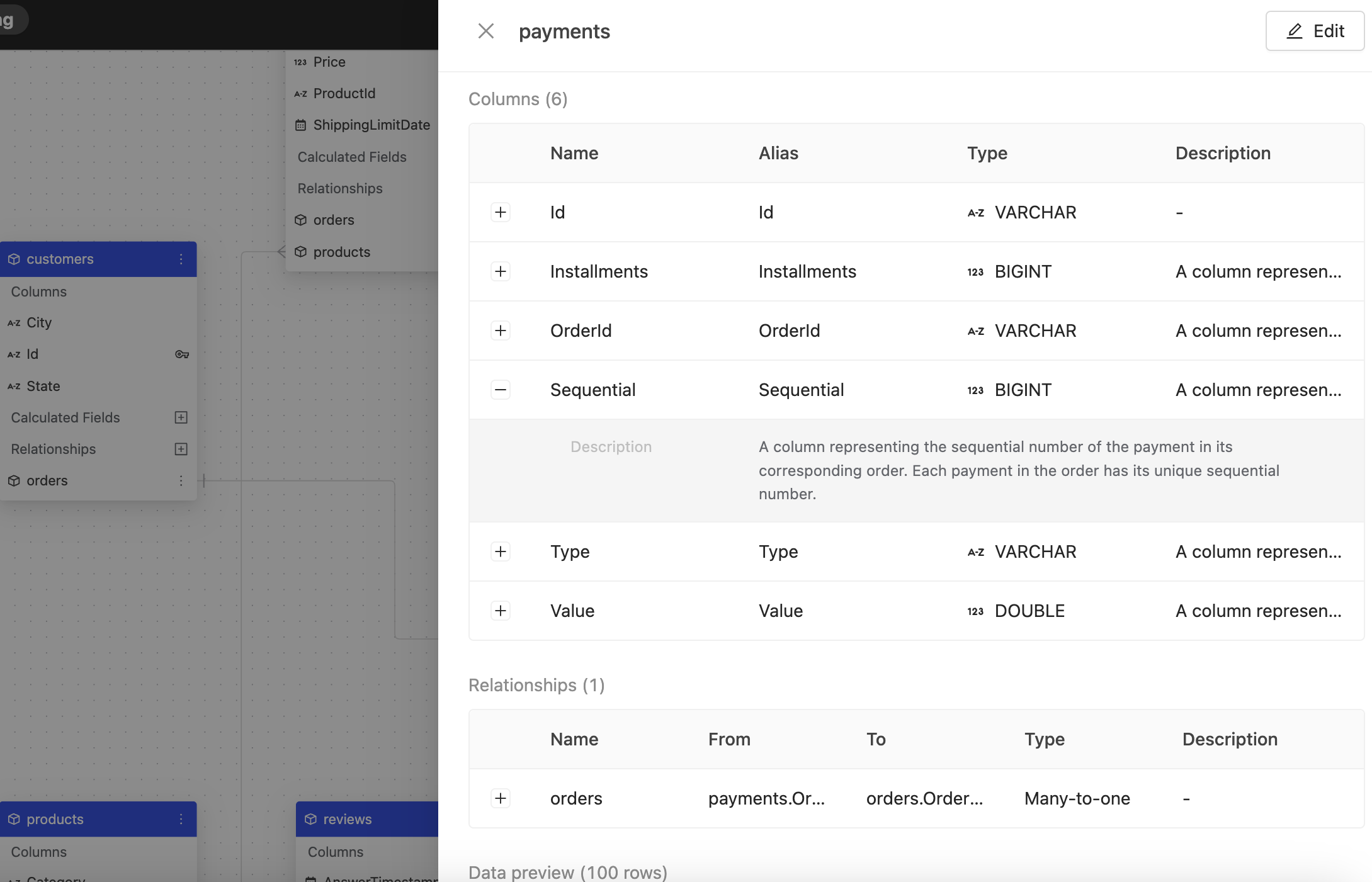Click the model icon beside the reviews header
Image resolution: width=1372 pixels, height=882 pixels.
coord(311,819)
